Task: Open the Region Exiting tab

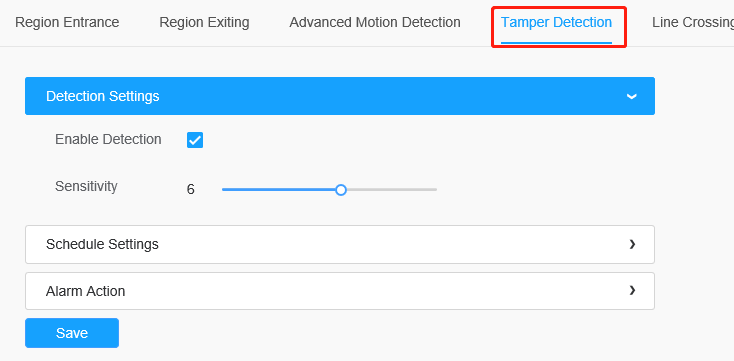Action: (x=204, y=22)
